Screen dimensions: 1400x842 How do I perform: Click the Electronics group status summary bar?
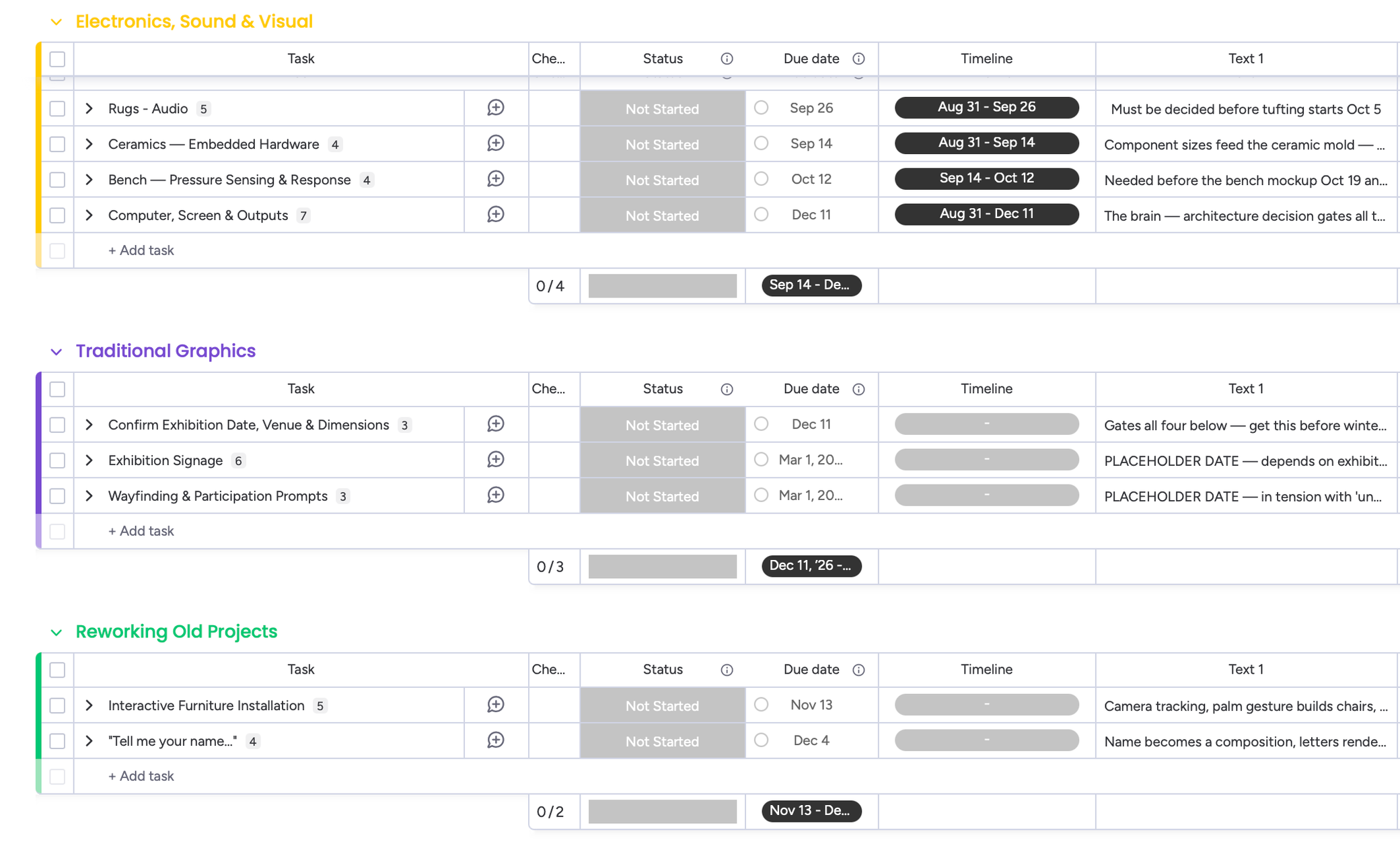click(662, 286)
